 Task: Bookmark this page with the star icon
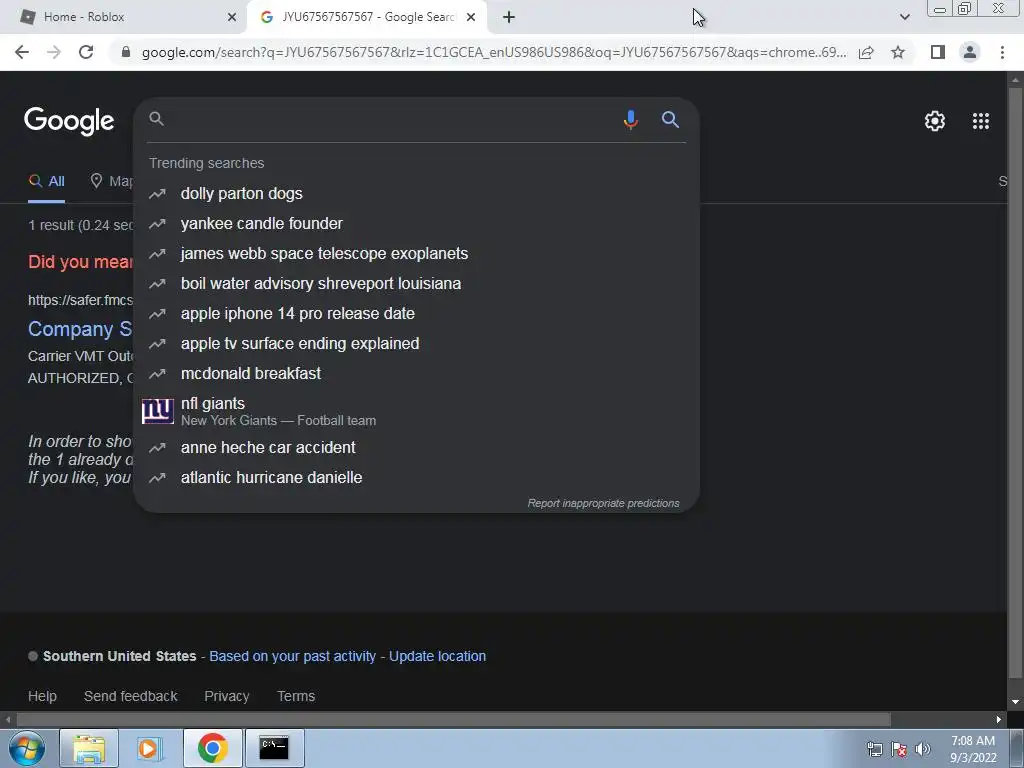coord(898,52)
